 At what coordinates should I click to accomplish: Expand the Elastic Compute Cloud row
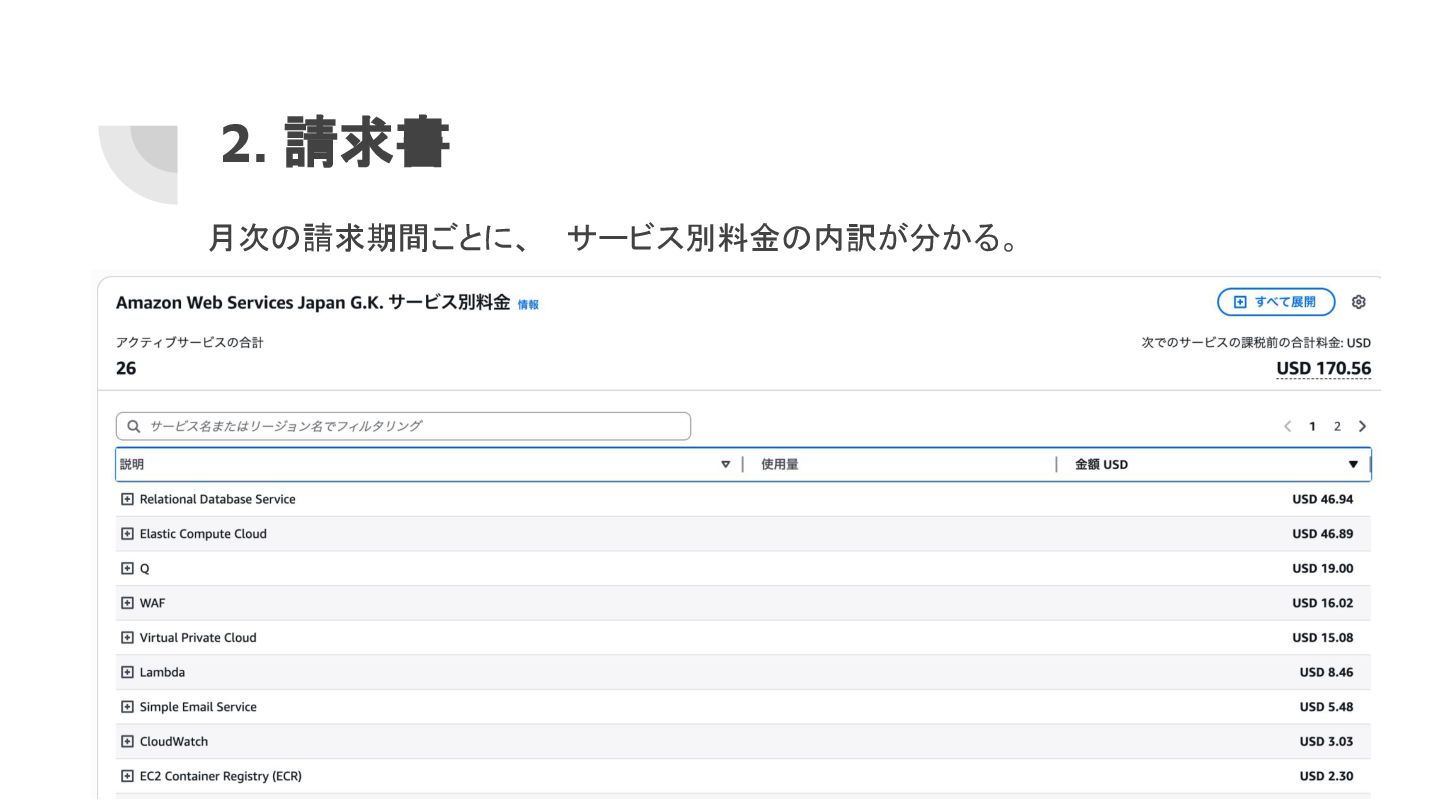click(x=127, y=534)
